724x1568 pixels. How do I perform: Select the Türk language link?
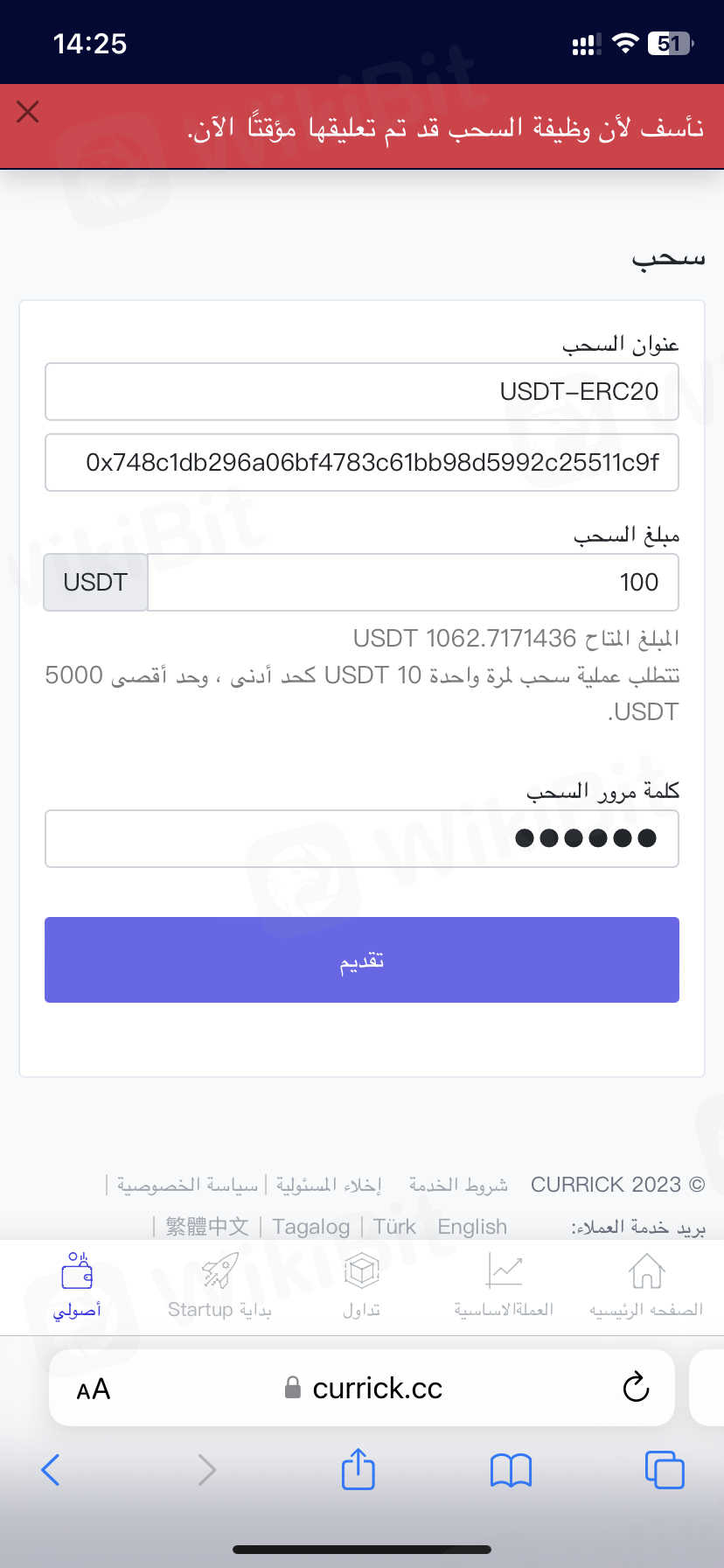click(394, 1227)
